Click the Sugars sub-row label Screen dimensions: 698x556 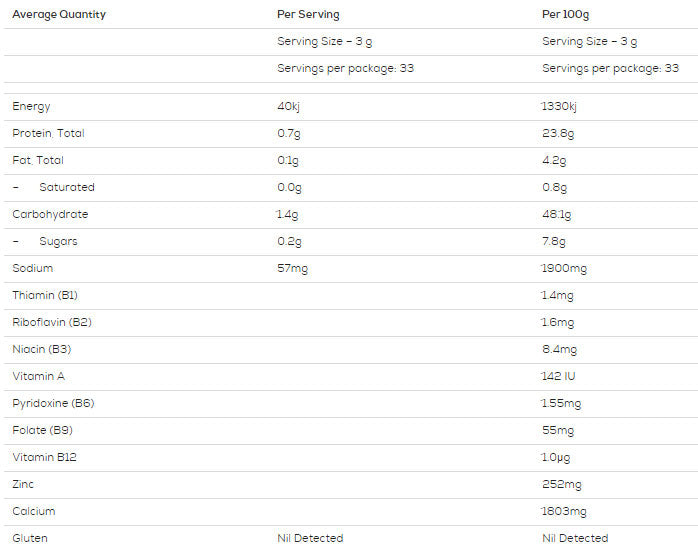[x=58, y=242]
